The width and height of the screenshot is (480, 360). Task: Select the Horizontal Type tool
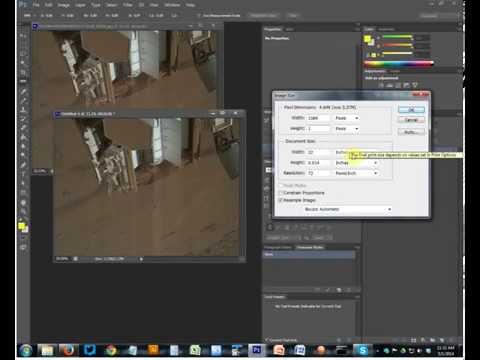point(23,174)
